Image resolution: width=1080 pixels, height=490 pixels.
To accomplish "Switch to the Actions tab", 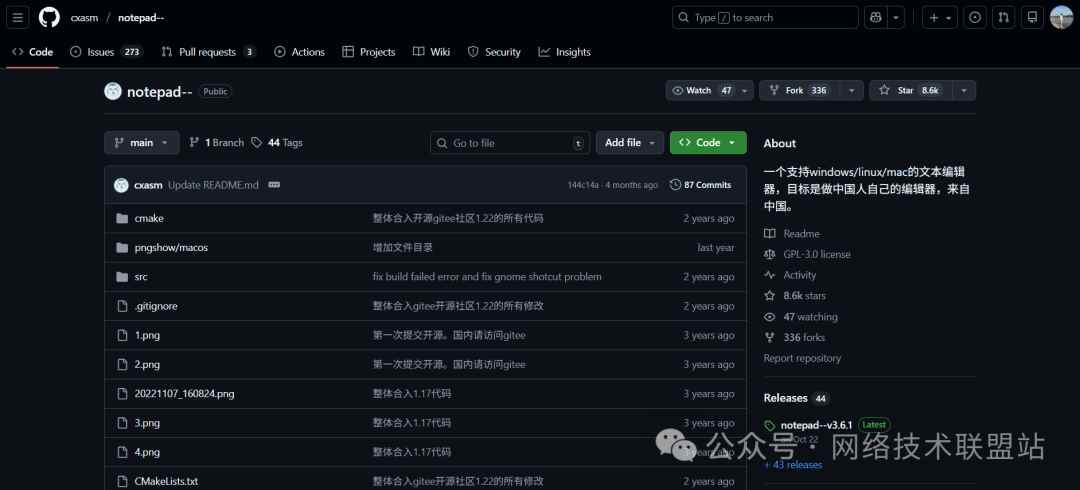I will (x=299, y=52).
